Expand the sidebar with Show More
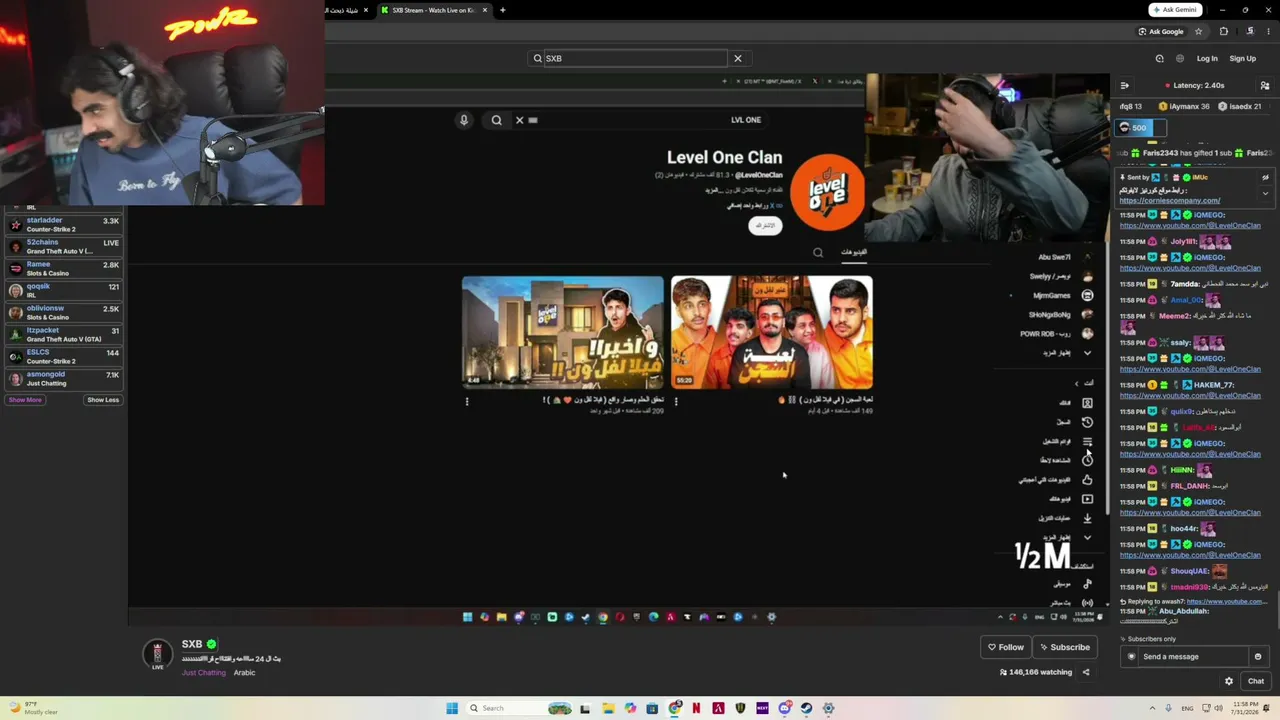 (x=25, y=400)
